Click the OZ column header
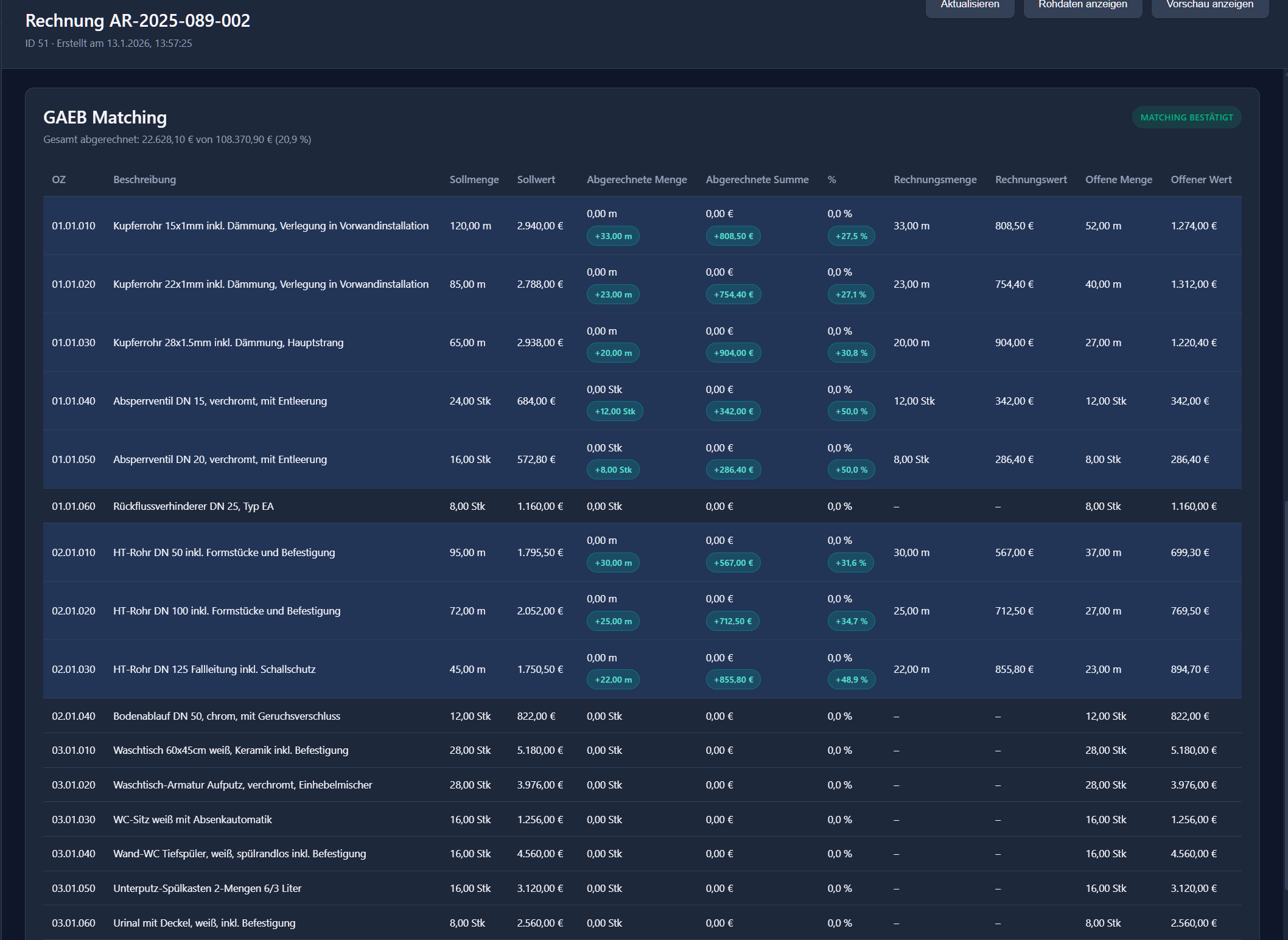Screen dimensions: 1288x940 (58, 179)
